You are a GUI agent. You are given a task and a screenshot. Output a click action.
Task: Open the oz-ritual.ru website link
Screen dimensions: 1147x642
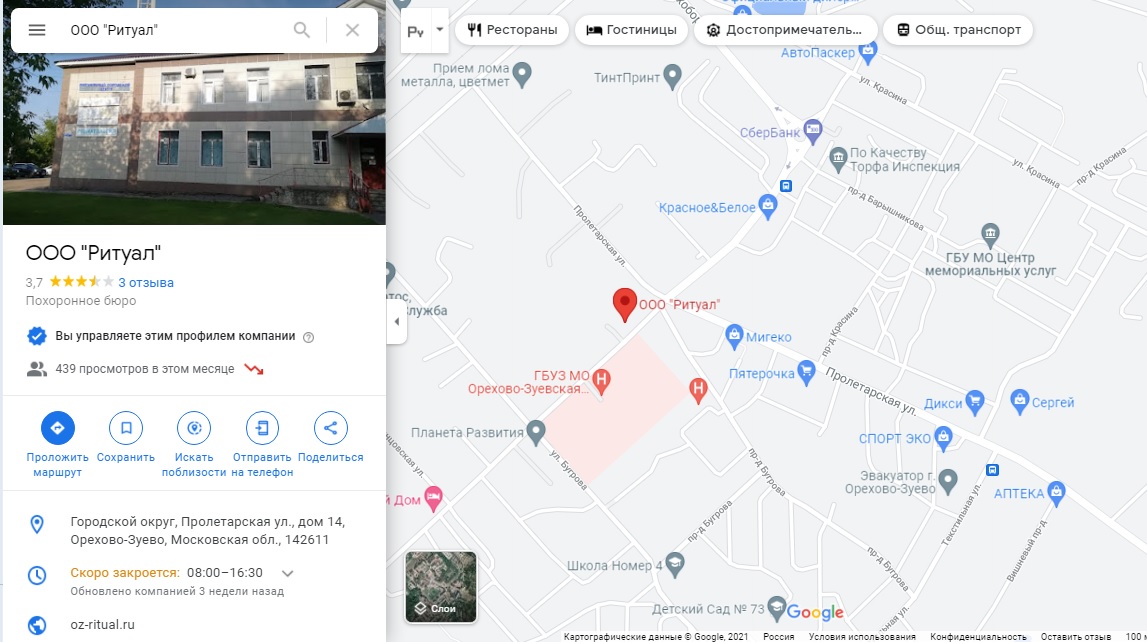pyautogui.click(x=102, y=624)
